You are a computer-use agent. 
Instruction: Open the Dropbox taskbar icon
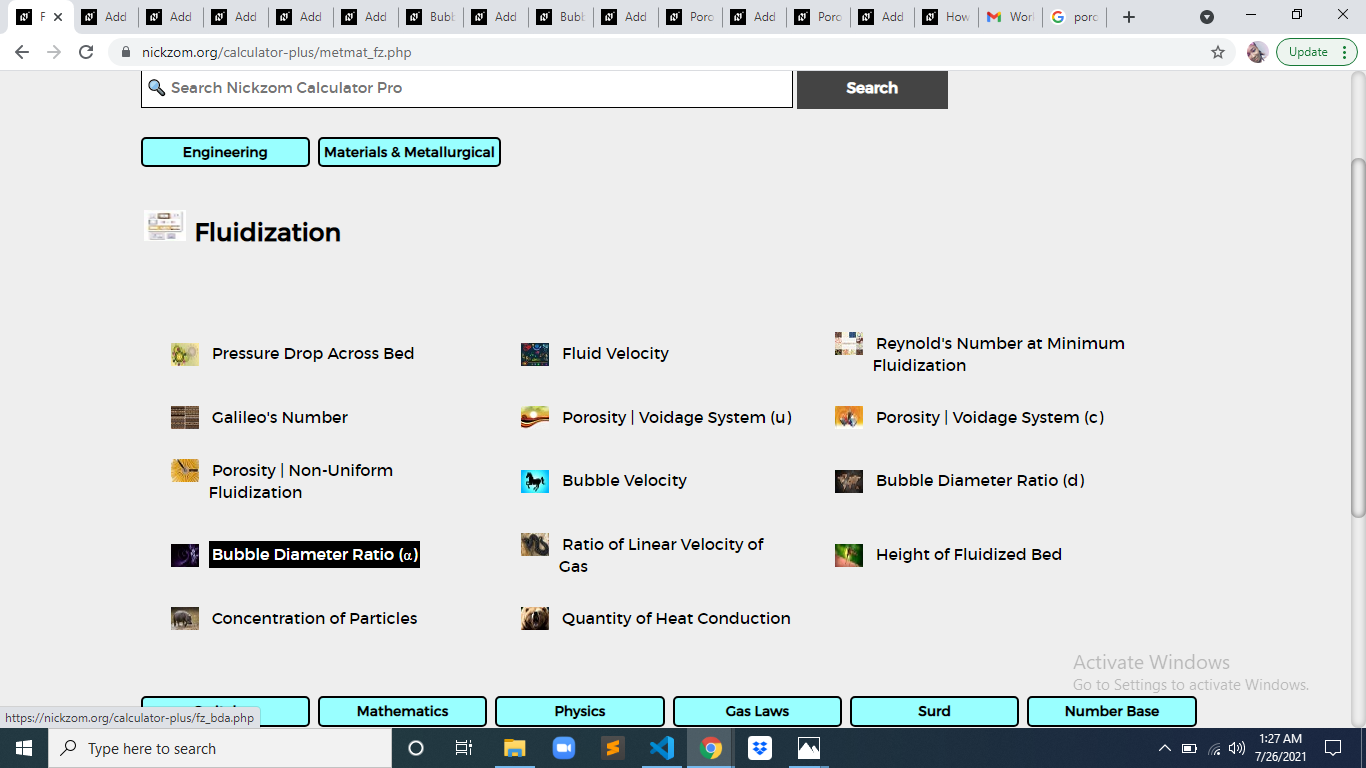(x=760, y=748)
